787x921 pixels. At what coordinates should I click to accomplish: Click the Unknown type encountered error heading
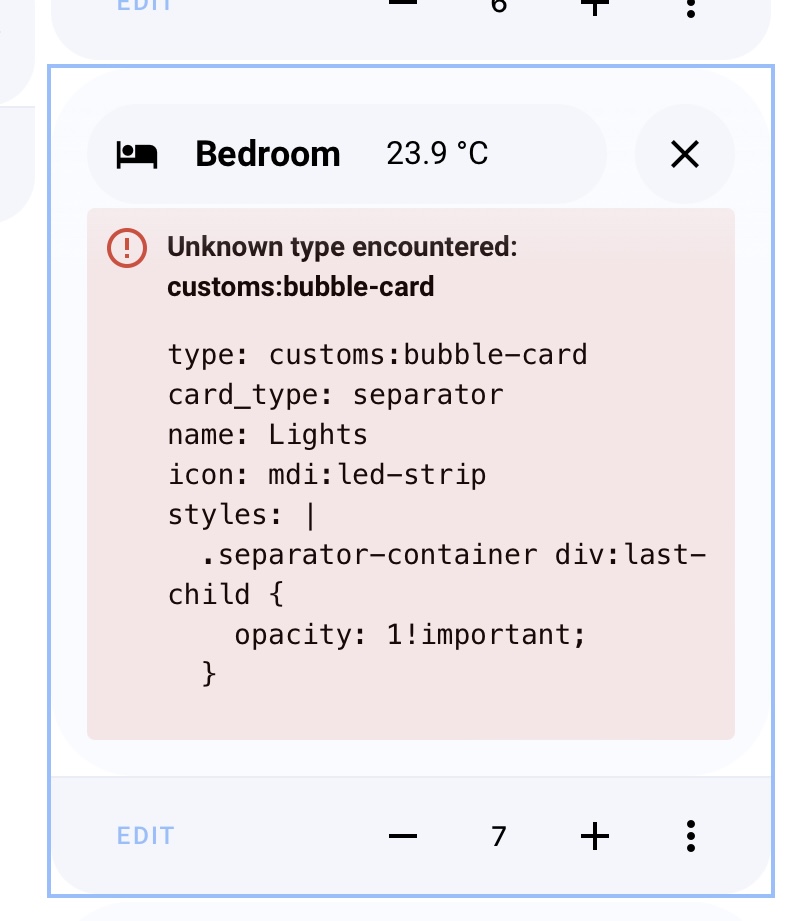[342, 247]
